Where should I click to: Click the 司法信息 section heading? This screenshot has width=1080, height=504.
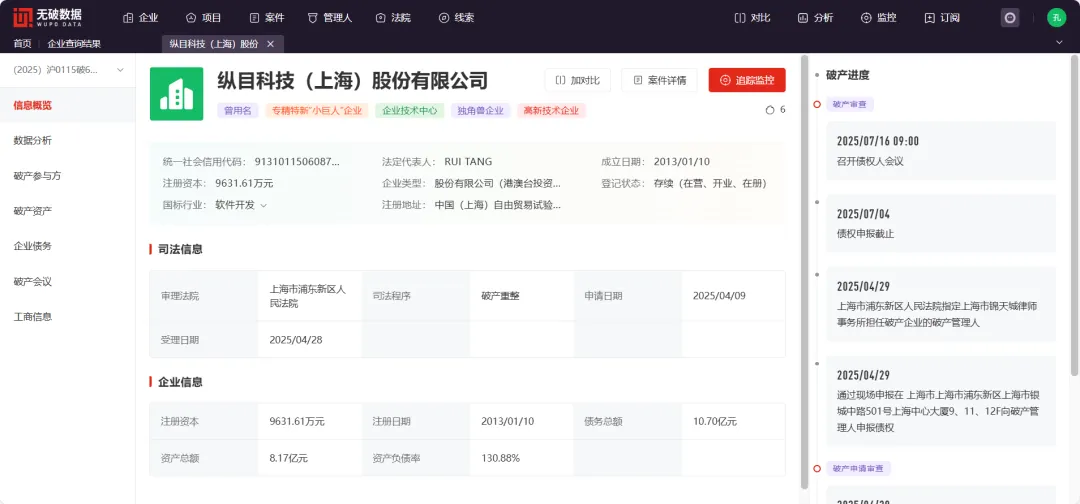point(180,249)
